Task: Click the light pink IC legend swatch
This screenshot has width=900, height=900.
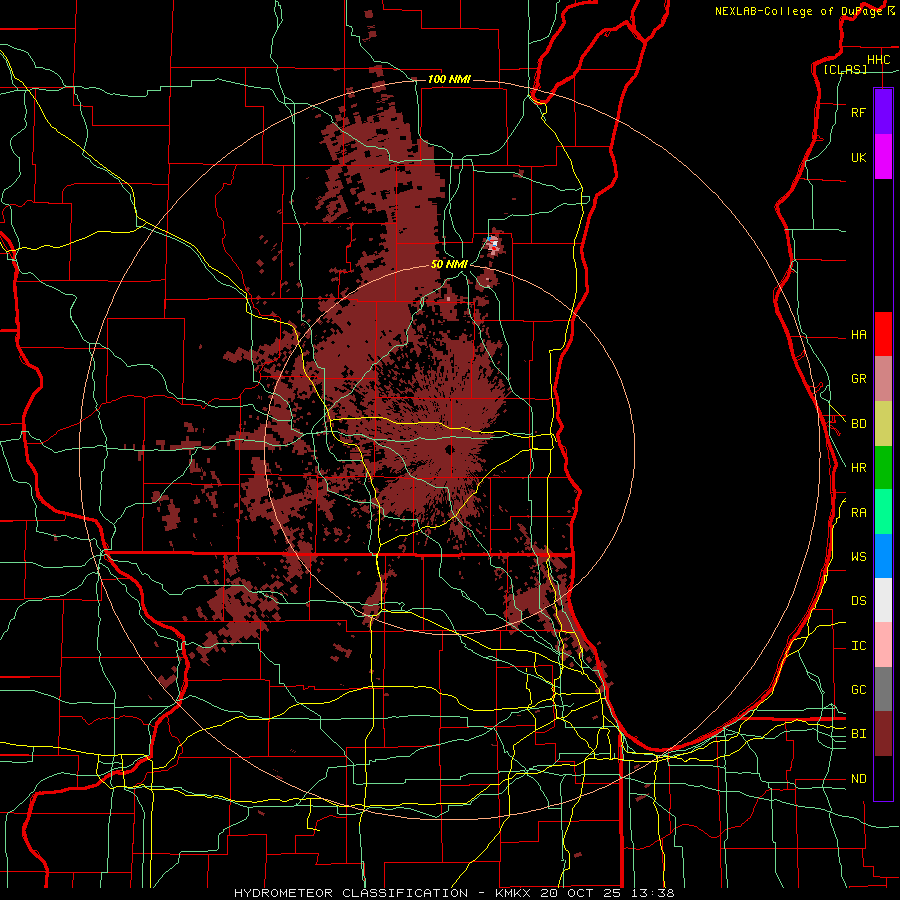Action: 883,645
